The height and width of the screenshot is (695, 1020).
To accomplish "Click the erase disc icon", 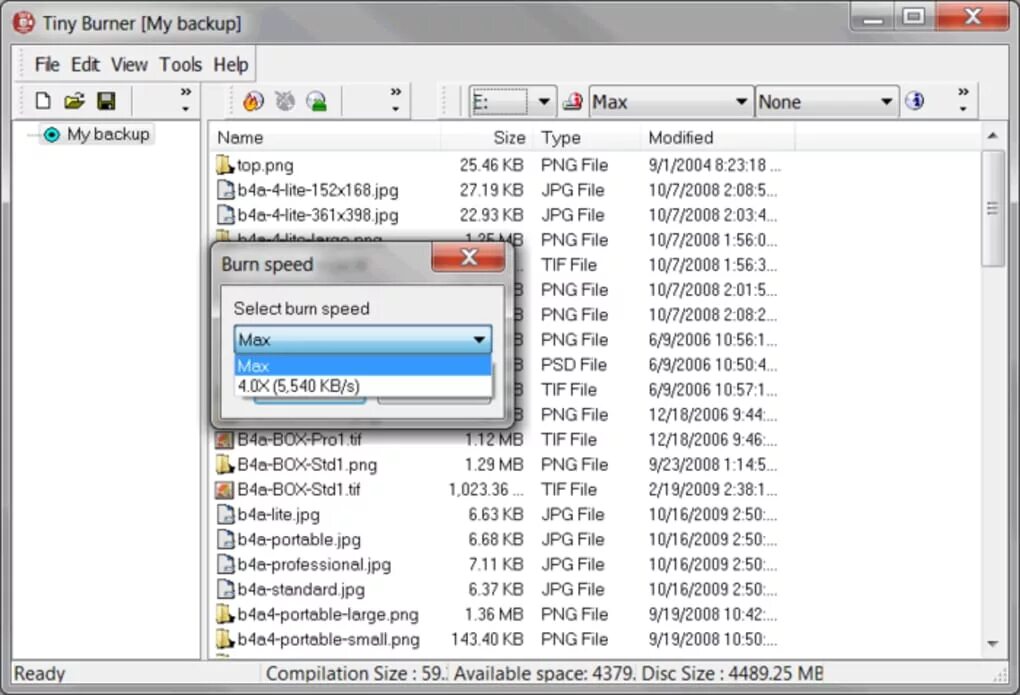I will point(285,101).
